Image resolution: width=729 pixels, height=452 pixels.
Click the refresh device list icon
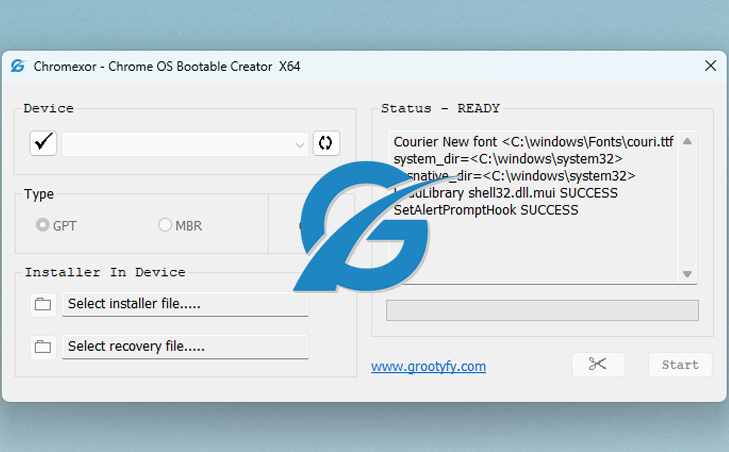pyautogui.click(x=325, y=143)
